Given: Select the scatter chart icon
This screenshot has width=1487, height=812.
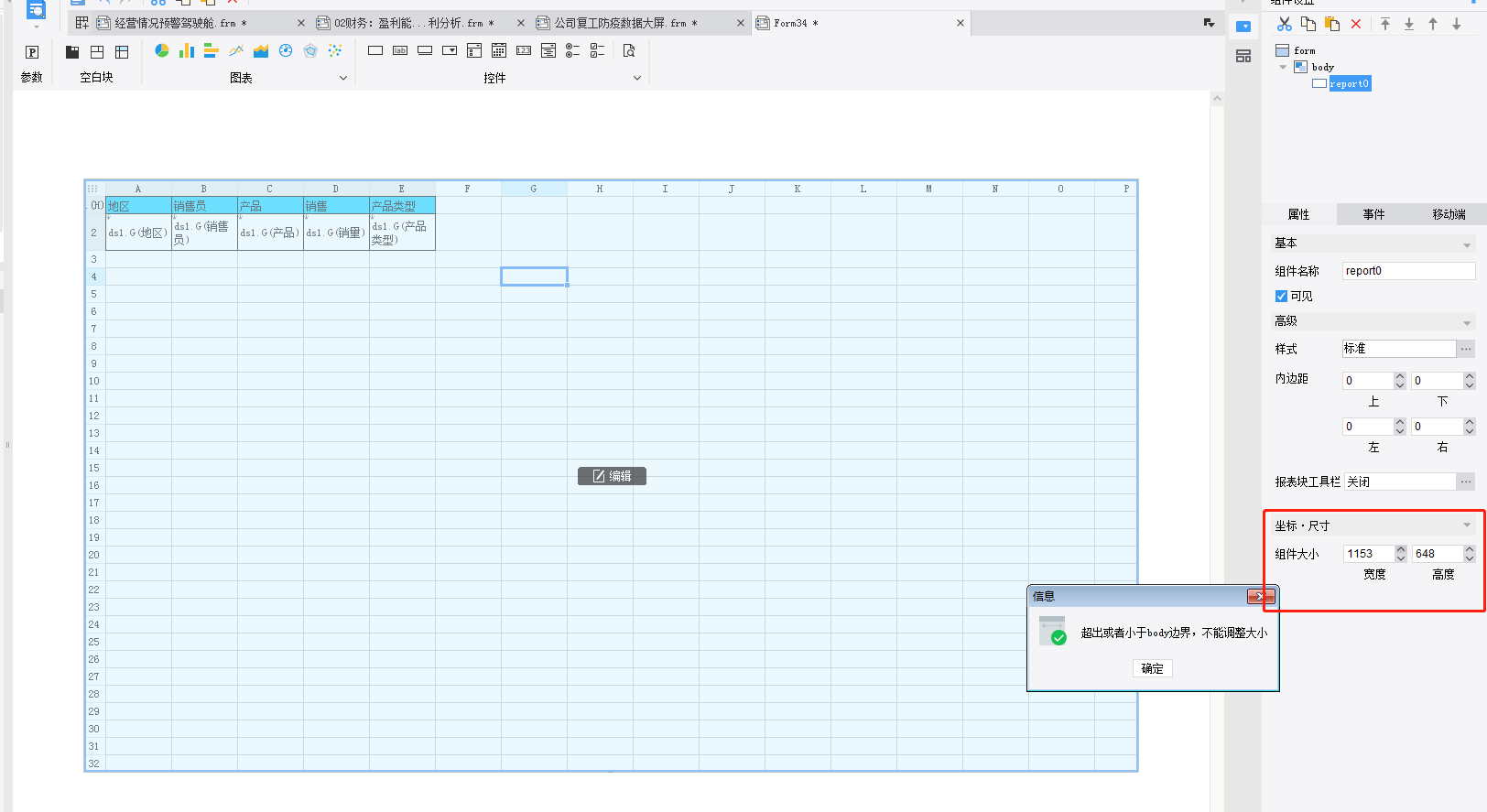Looking at the screenshot, I should click(335, 50).
